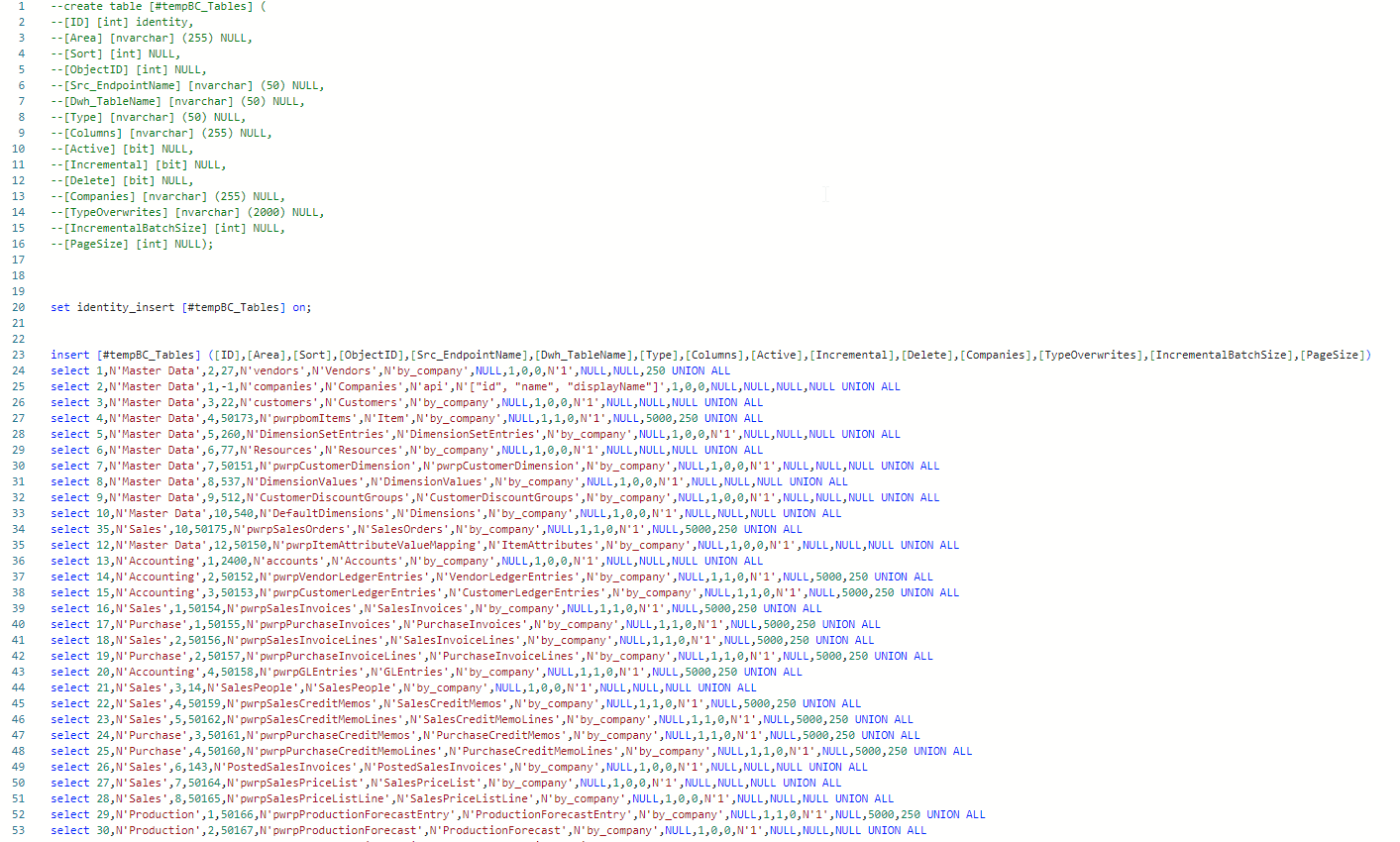
Task: Click the '--[Dwh_TableName]' comment line
Action: 177,101
